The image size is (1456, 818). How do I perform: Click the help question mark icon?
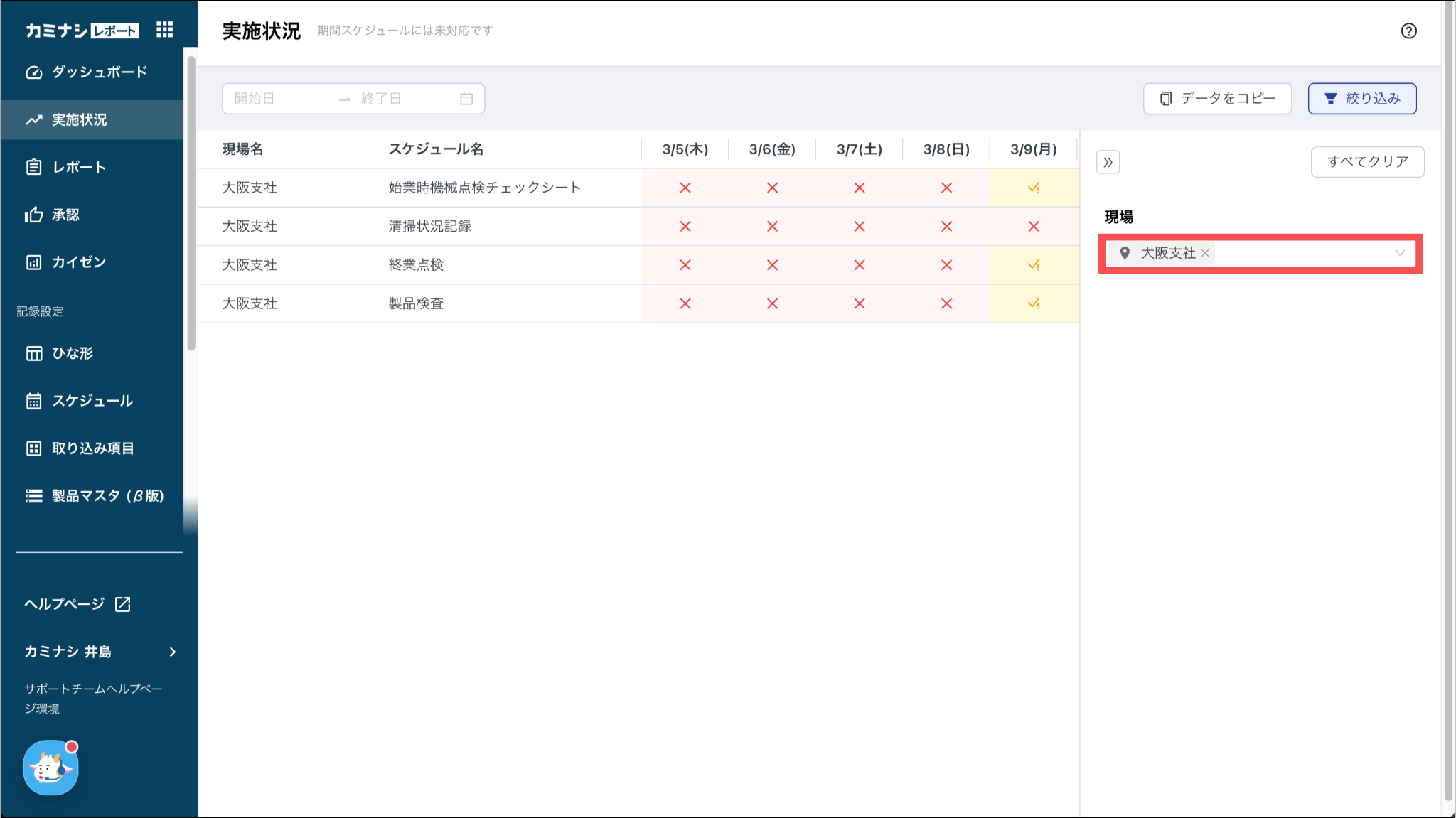1408,31
